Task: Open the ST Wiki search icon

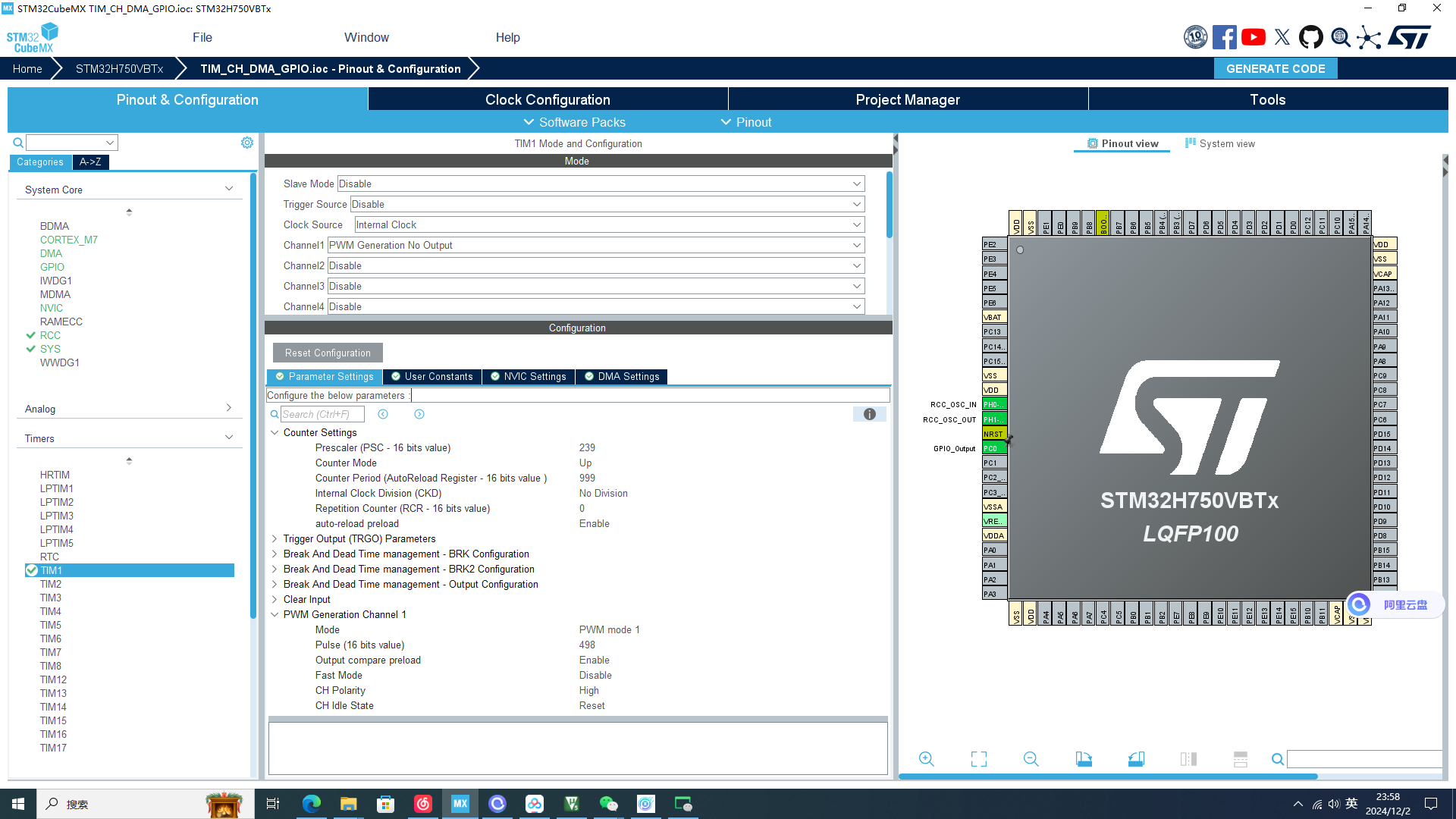Action: point(1341,37)
